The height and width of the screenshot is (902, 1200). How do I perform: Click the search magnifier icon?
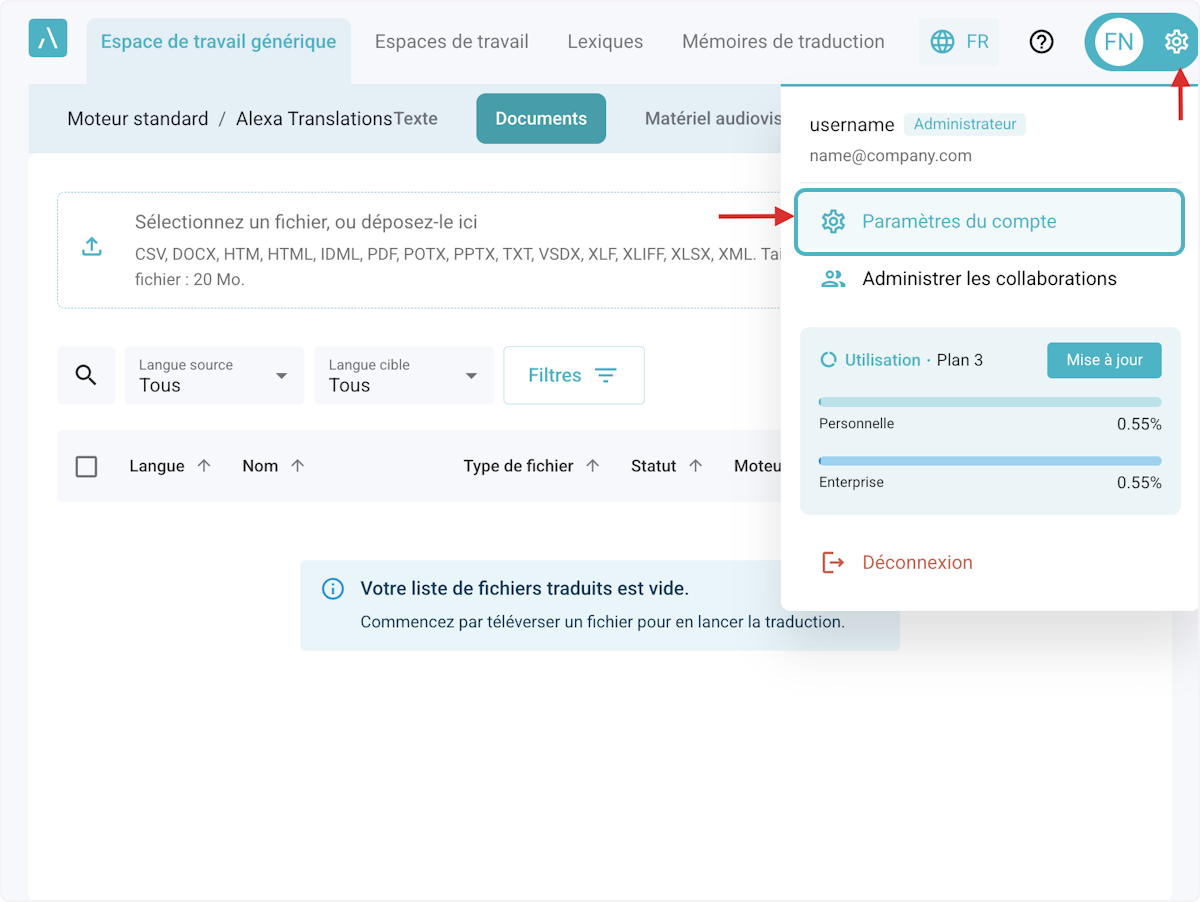pos(86,376)
